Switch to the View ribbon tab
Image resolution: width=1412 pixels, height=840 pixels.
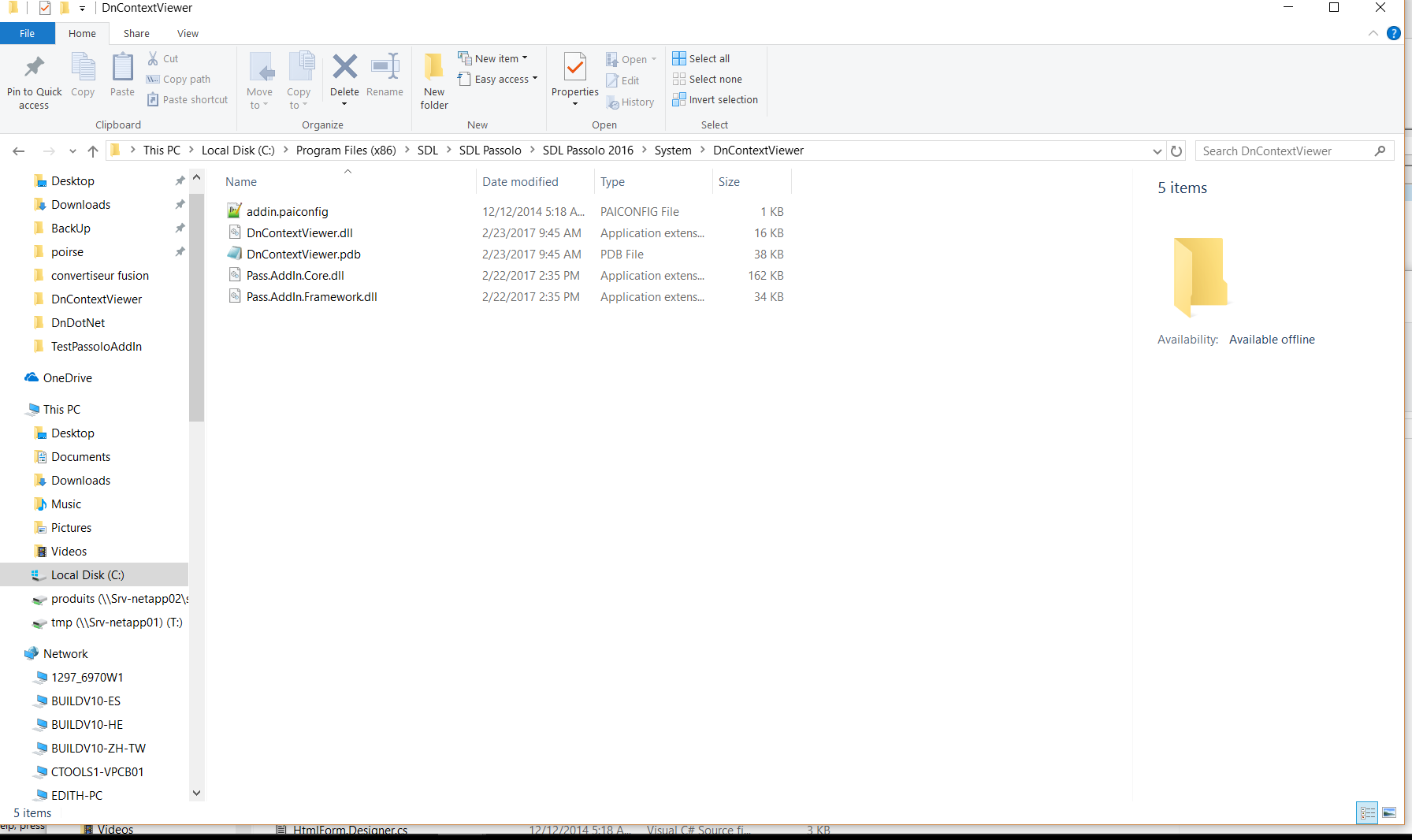(x=188, y=33)
